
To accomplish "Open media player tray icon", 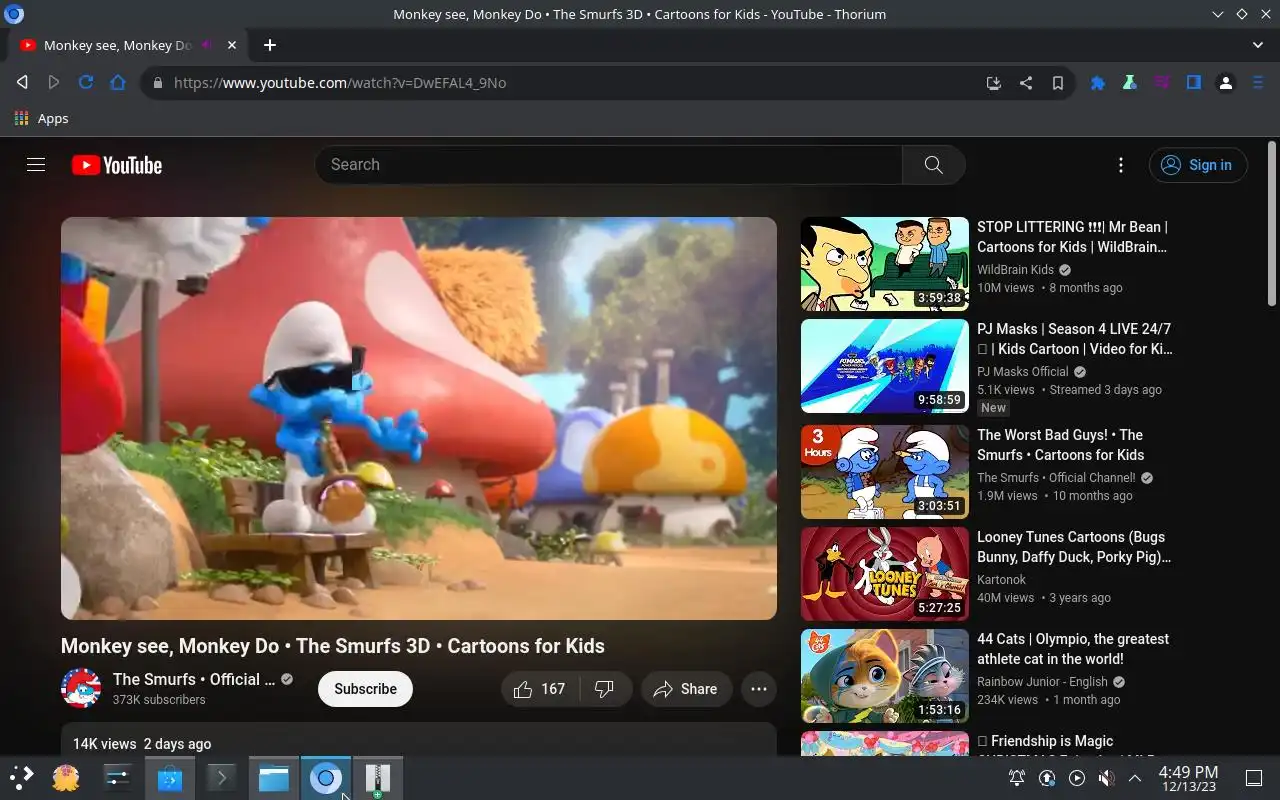I will (1077, 778).
